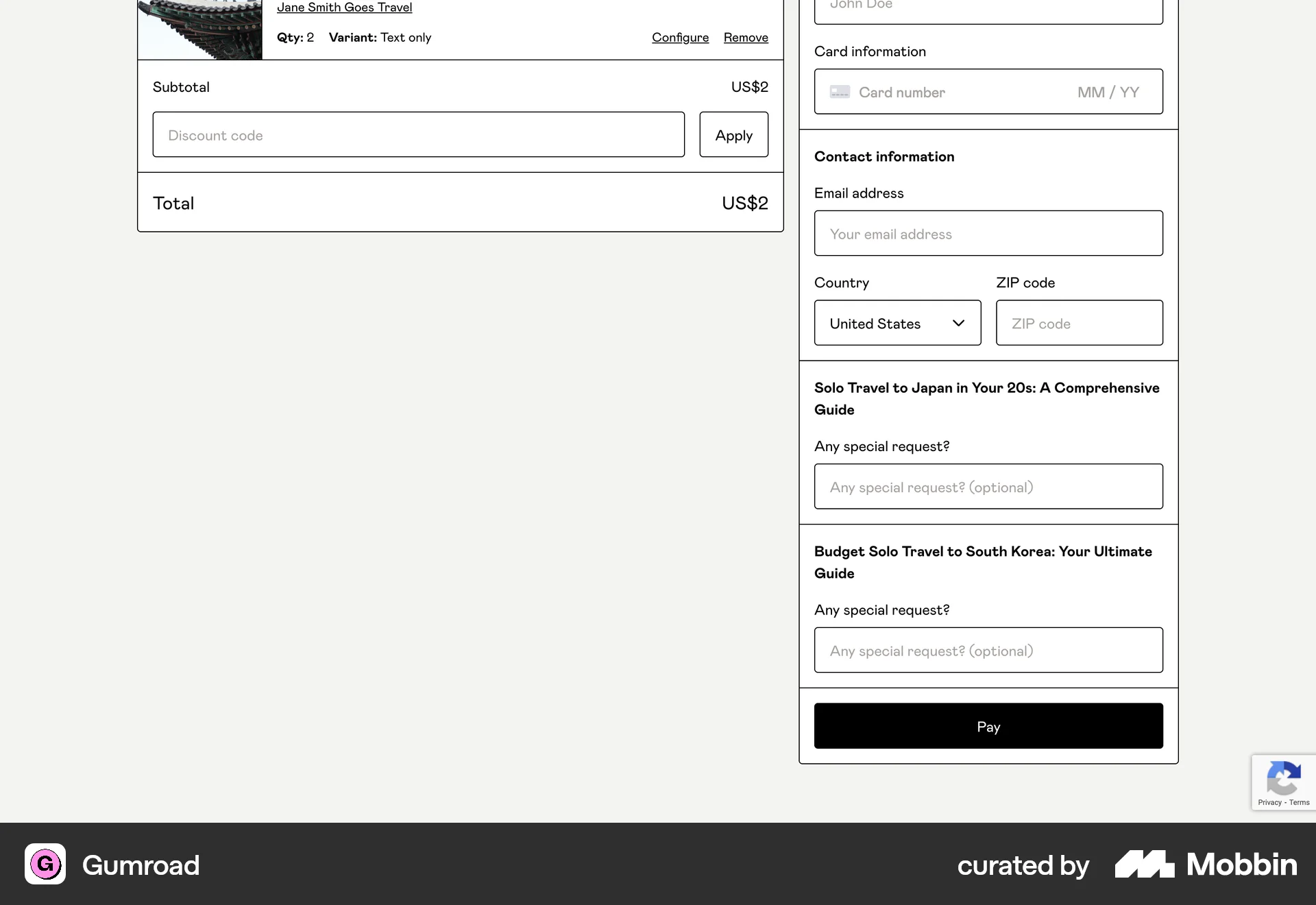This screenshot has width=1316, height=905.
Task: Click the Japan guide special request field
Action: [988, 486]
